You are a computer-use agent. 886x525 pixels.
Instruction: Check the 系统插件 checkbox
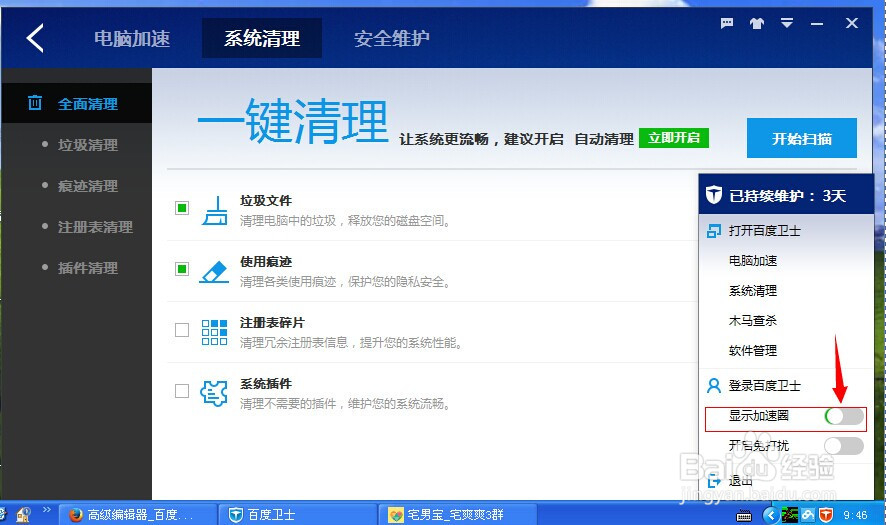(182, 391)
